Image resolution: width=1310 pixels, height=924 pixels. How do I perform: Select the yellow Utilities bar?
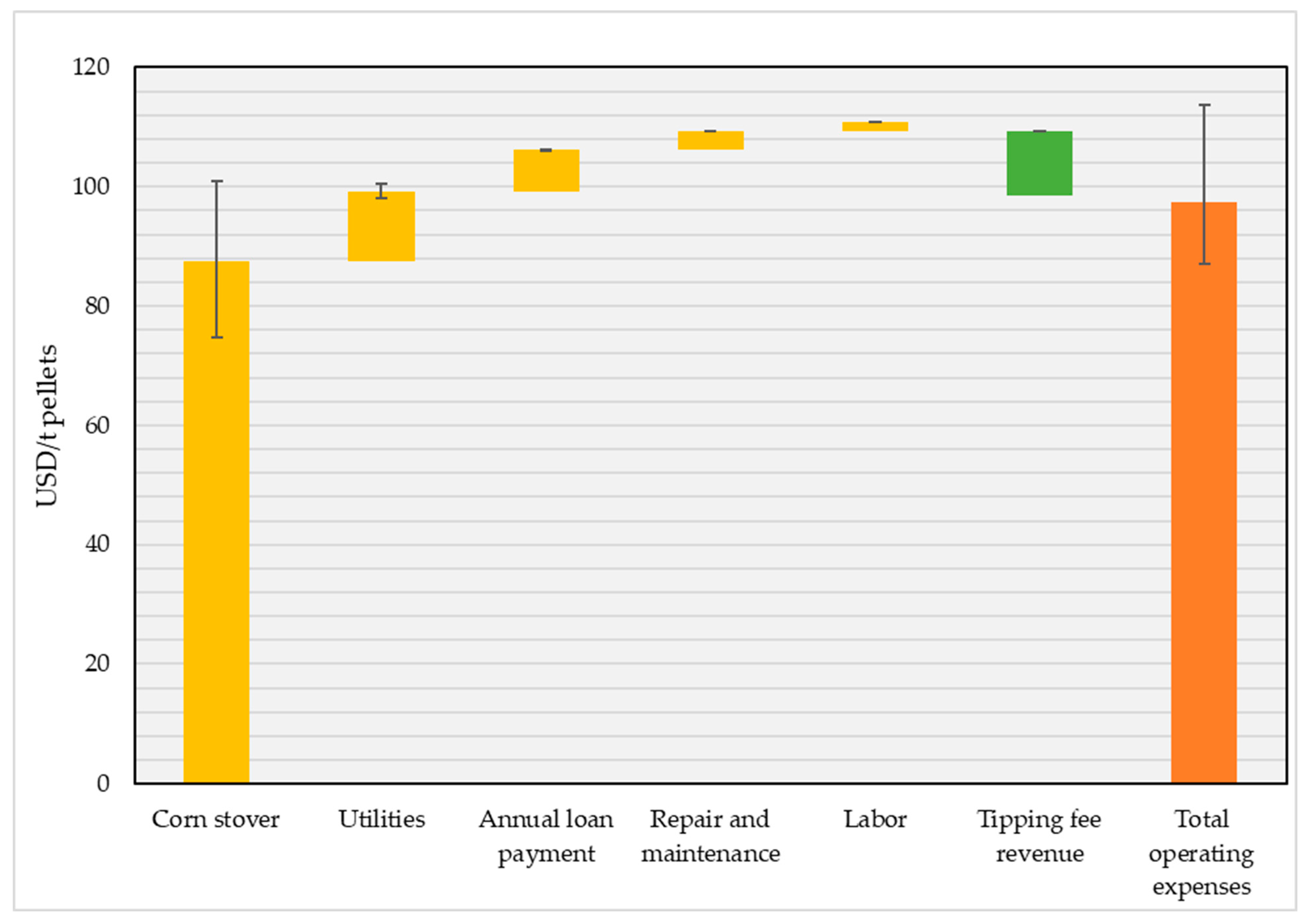pos(381,226)
